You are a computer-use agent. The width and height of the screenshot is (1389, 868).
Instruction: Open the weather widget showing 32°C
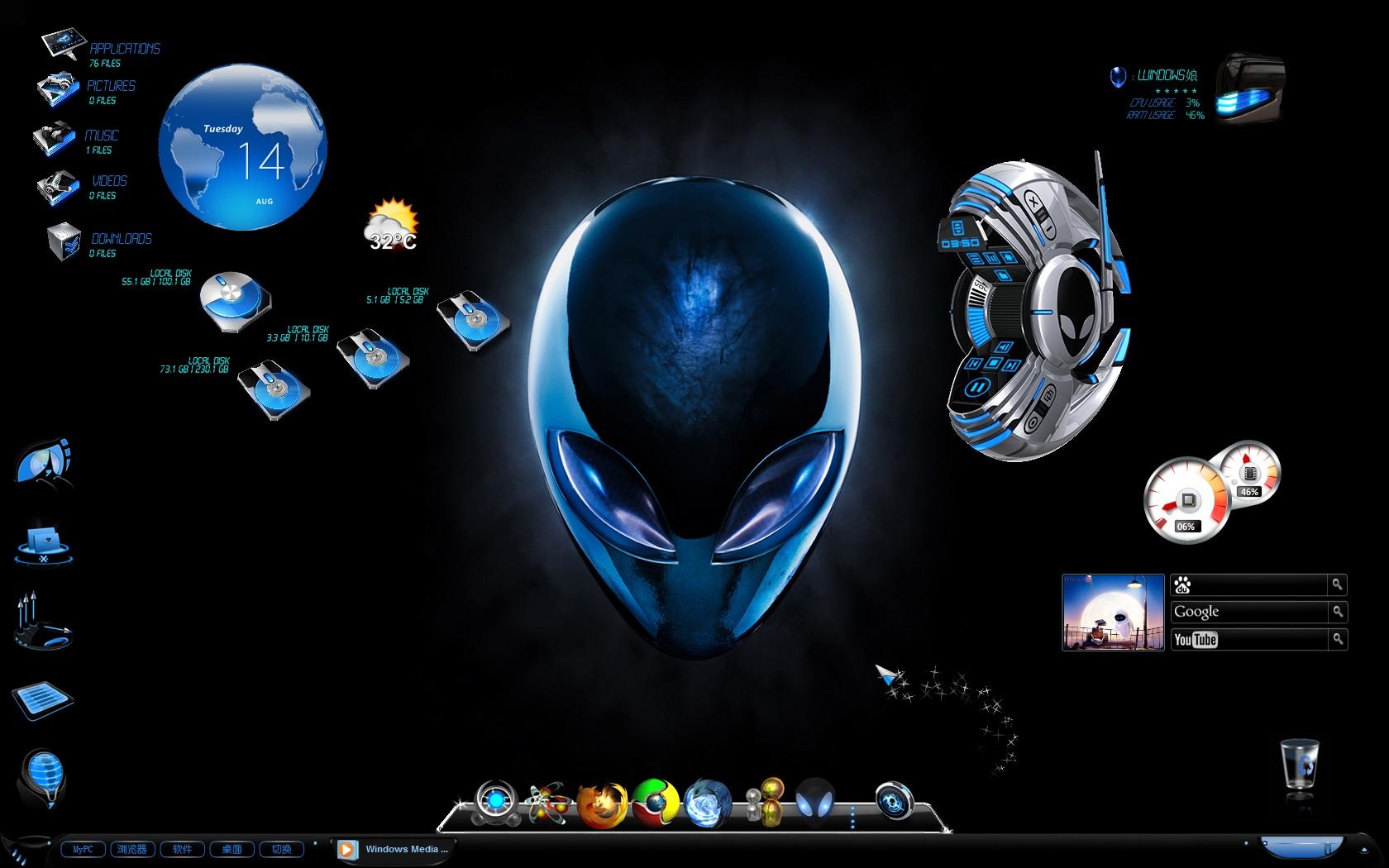pos(392,224)
